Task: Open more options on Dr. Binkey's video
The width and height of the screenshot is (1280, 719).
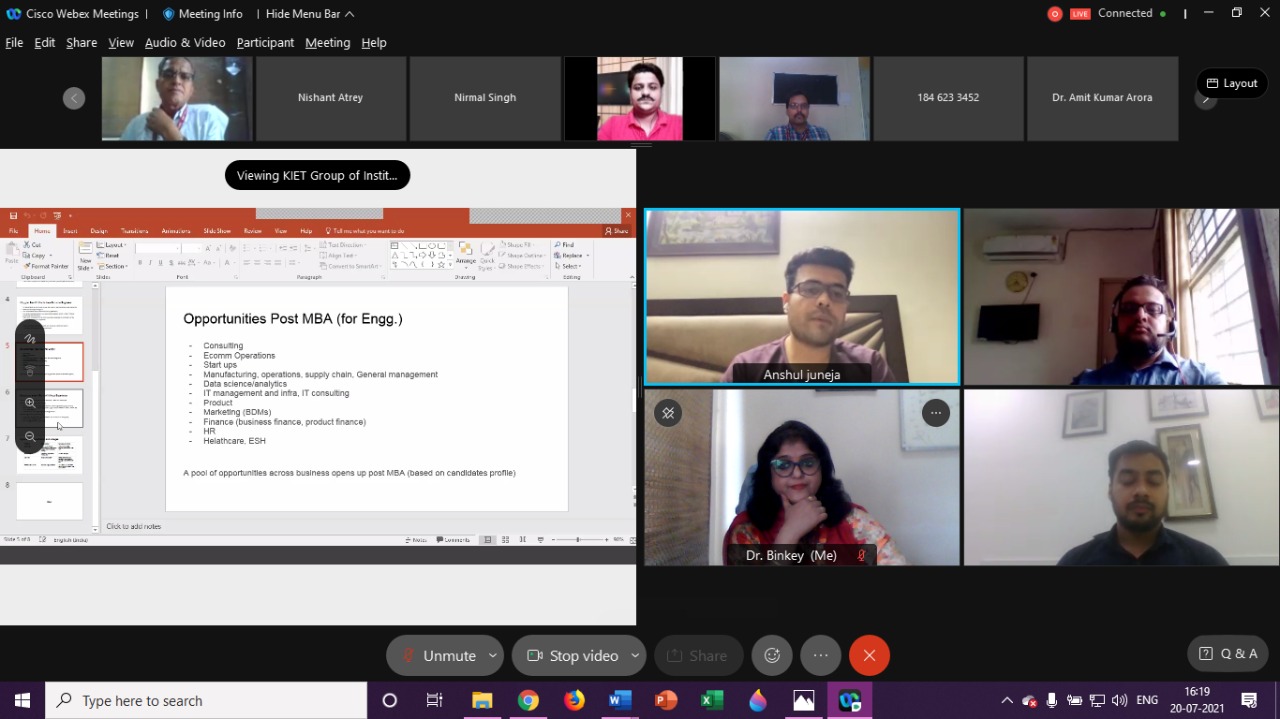Action: tap(935, 413)
